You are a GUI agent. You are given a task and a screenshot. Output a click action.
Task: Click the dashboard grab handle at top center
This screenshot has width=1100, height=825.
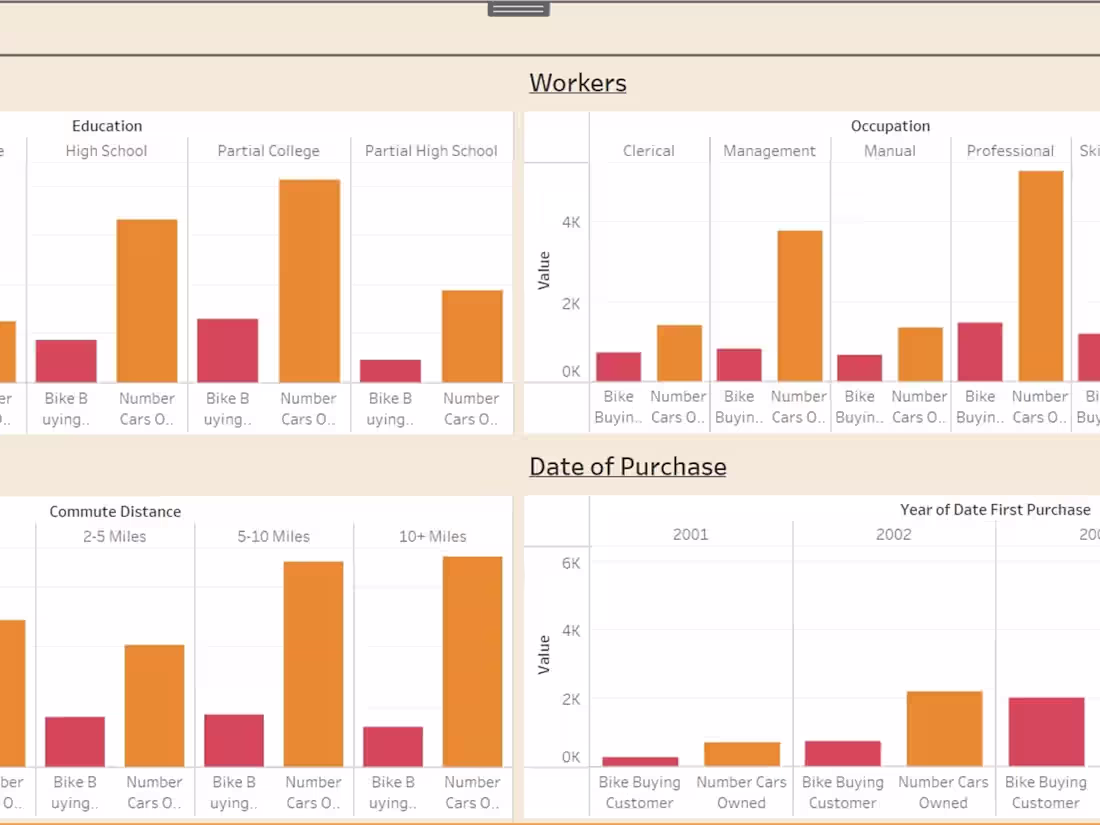coord(518,8)
